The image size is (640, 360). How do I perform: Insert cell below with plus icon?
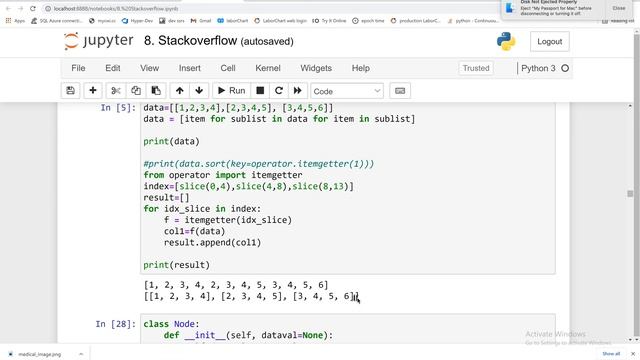(x=93, y=91)
